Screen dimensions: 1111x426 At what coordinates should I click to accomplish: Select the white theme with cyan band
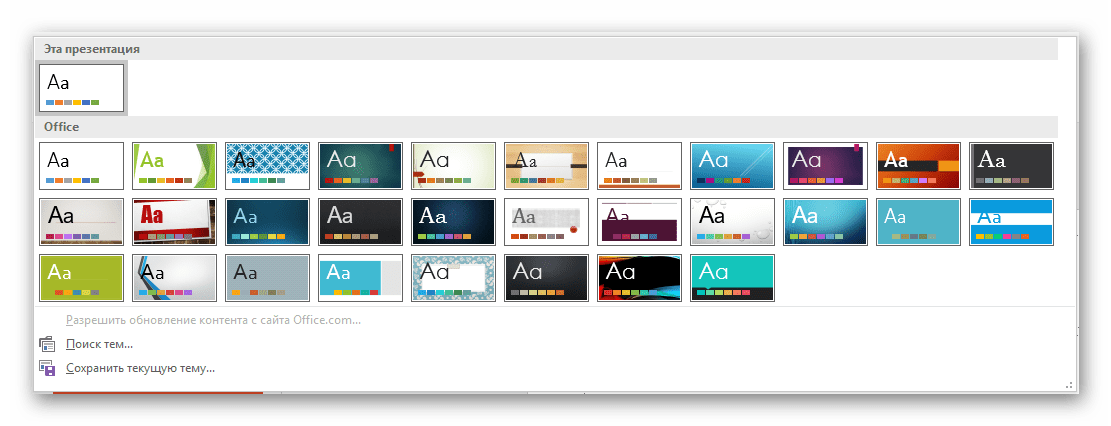[360, 278]
